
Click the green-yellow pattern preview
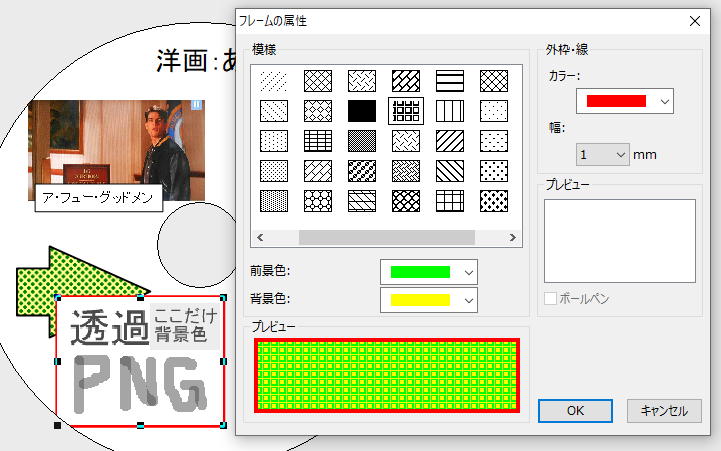click(387, 375)
